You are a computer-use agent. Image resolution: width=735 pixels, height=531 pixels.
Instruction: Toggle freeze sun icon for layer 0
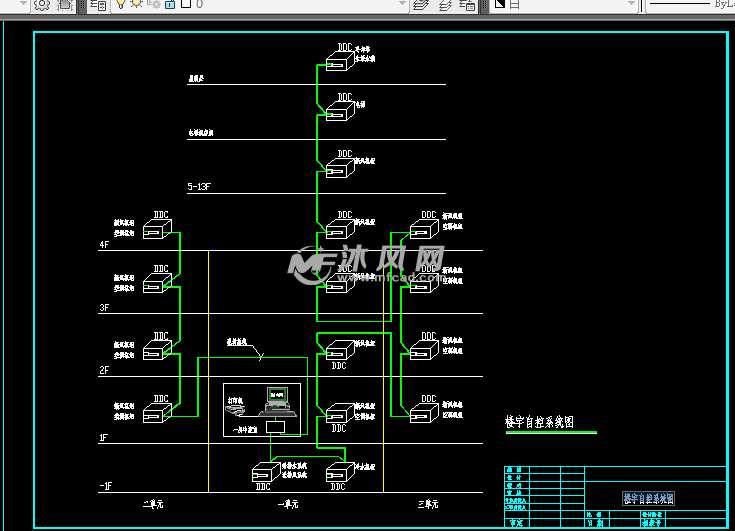[136, 4]
